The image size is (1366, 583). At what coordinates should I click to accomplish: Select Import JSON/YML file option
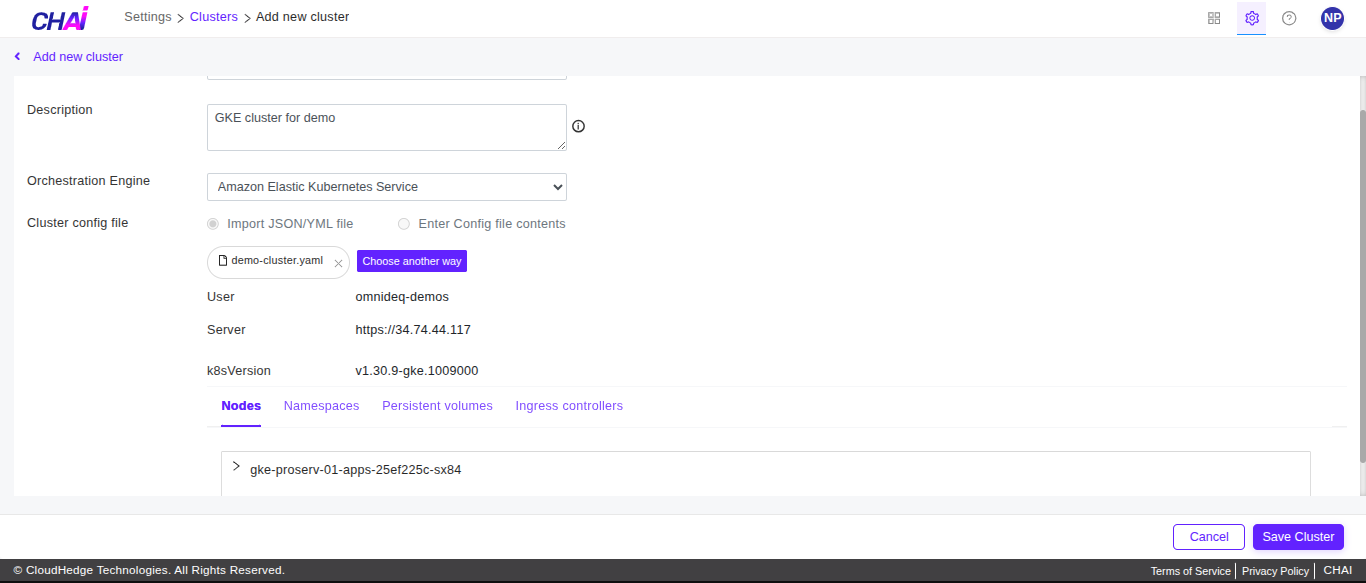(x=212, y=224)
